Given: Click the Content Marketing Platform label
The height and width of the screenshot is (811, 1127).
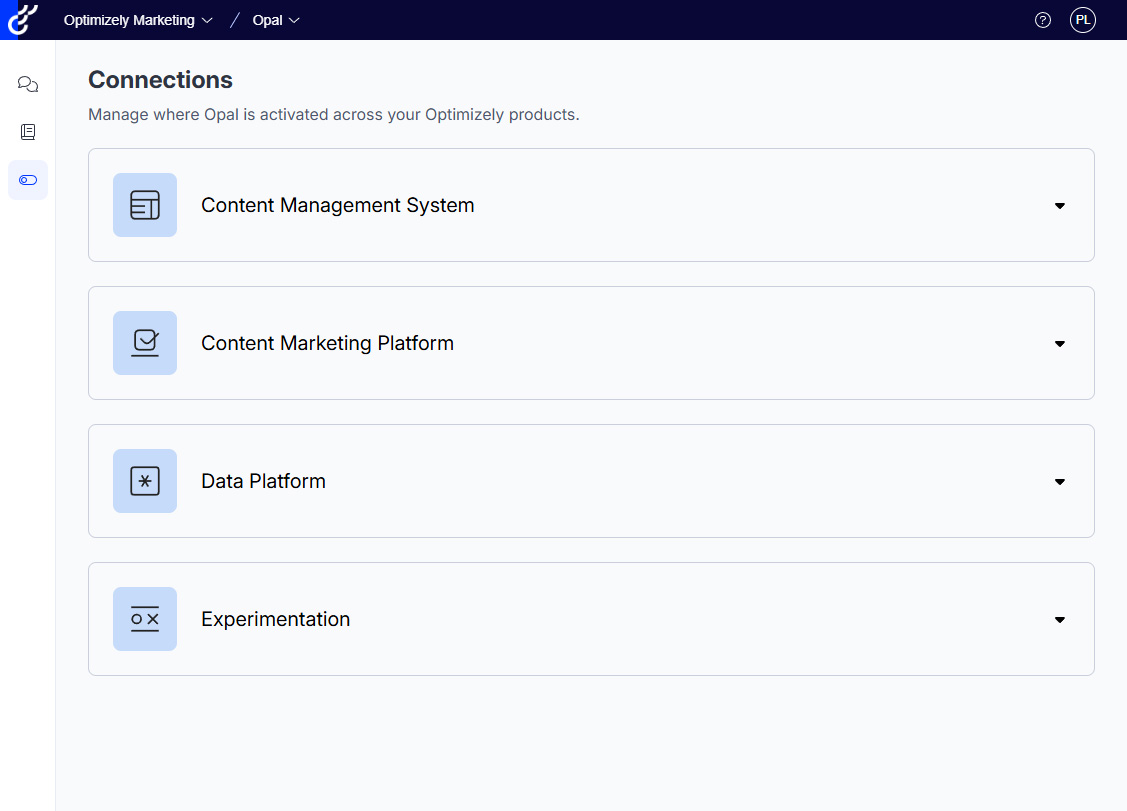Looking at the screenshot, I should 328,343.
